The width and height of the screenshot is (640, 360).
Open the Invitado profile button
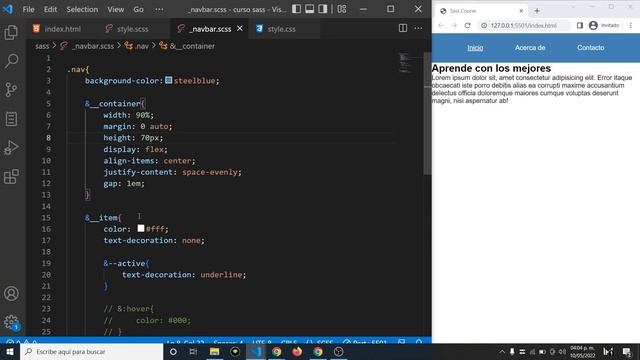(x=604, y=25)
